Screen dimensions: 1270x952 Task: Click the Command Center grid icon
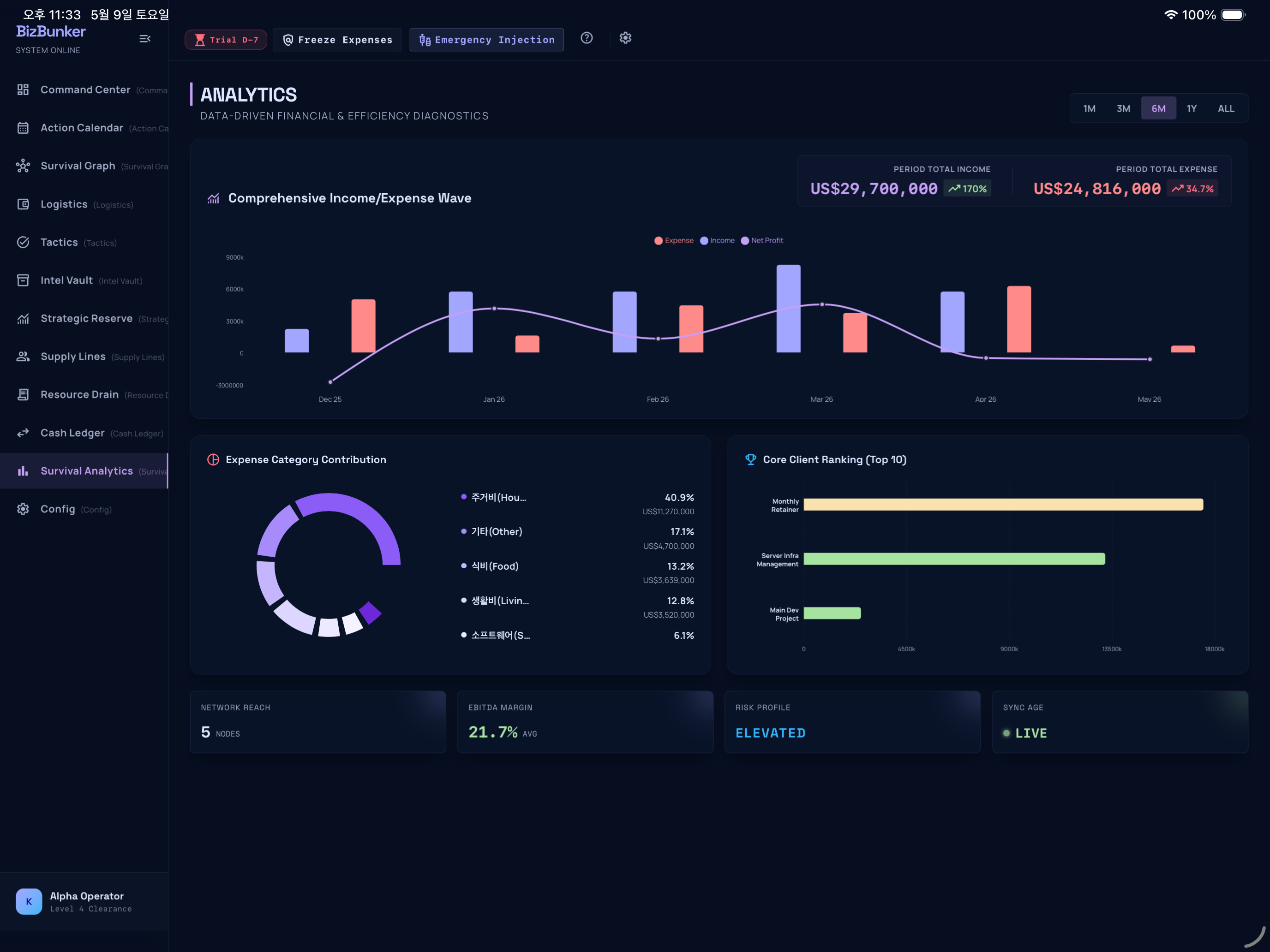(x=23, y=89)
